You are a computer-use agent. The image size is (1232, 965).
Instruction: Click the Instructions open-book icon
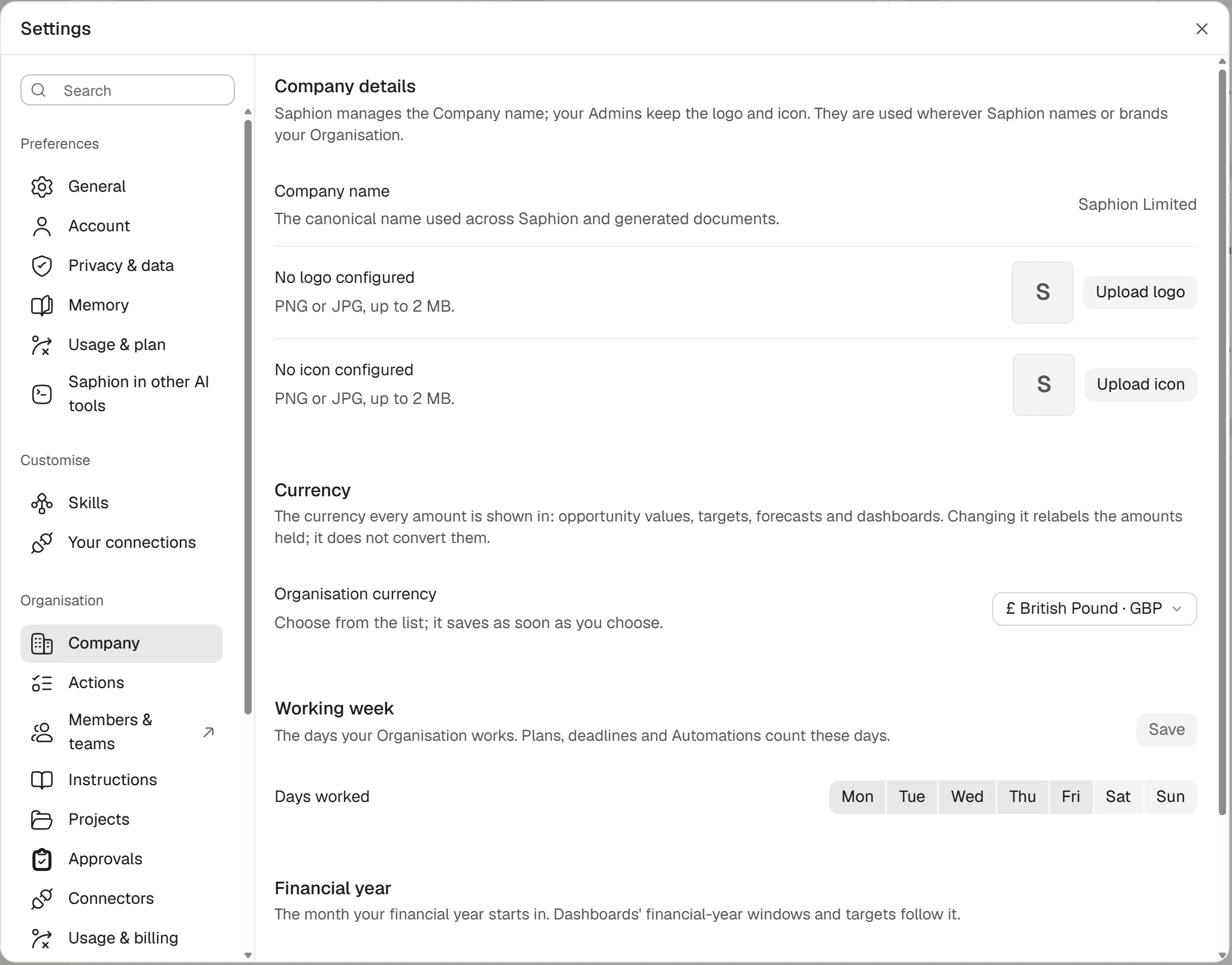42,780
